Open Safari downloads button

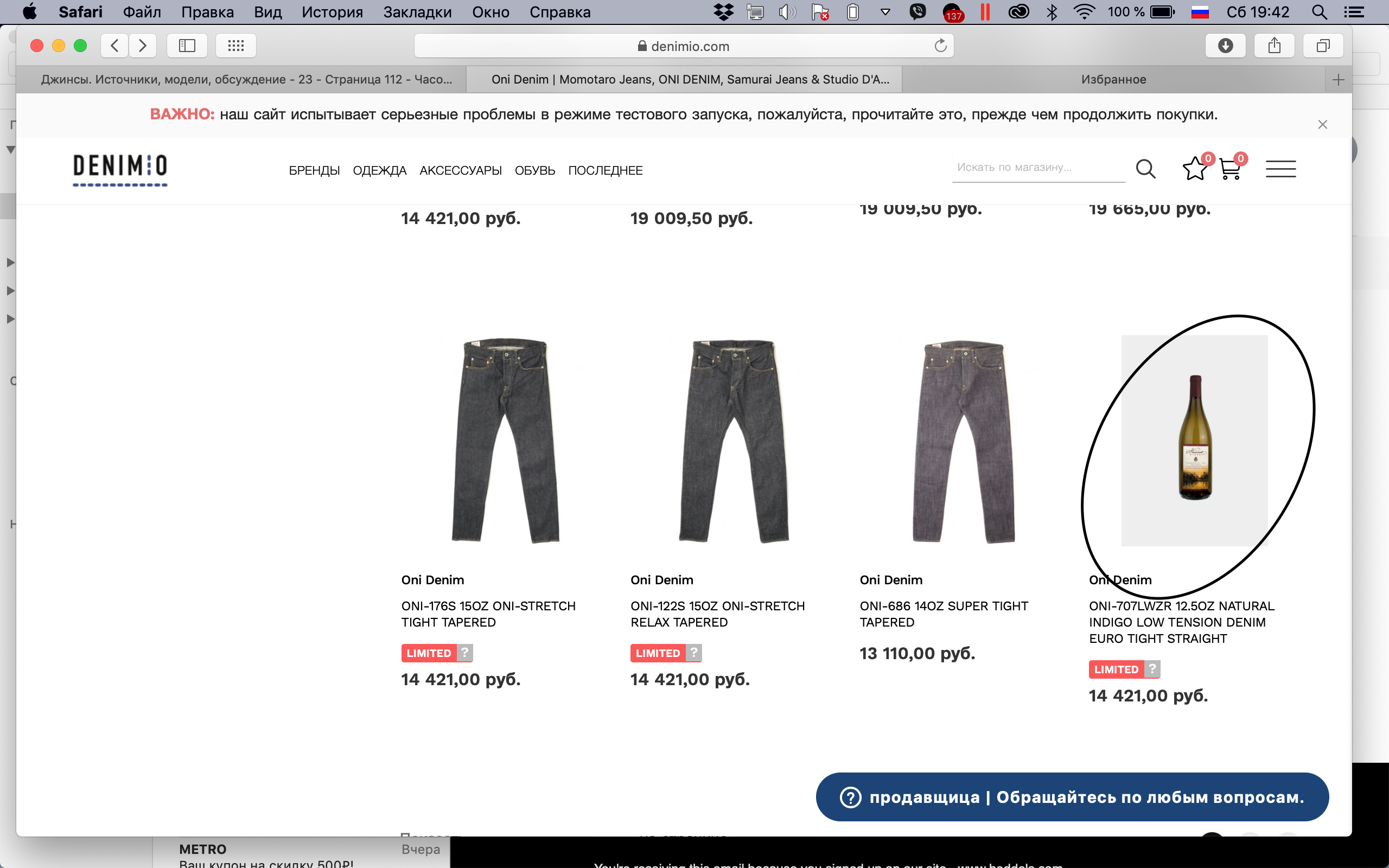point(1226,46)
